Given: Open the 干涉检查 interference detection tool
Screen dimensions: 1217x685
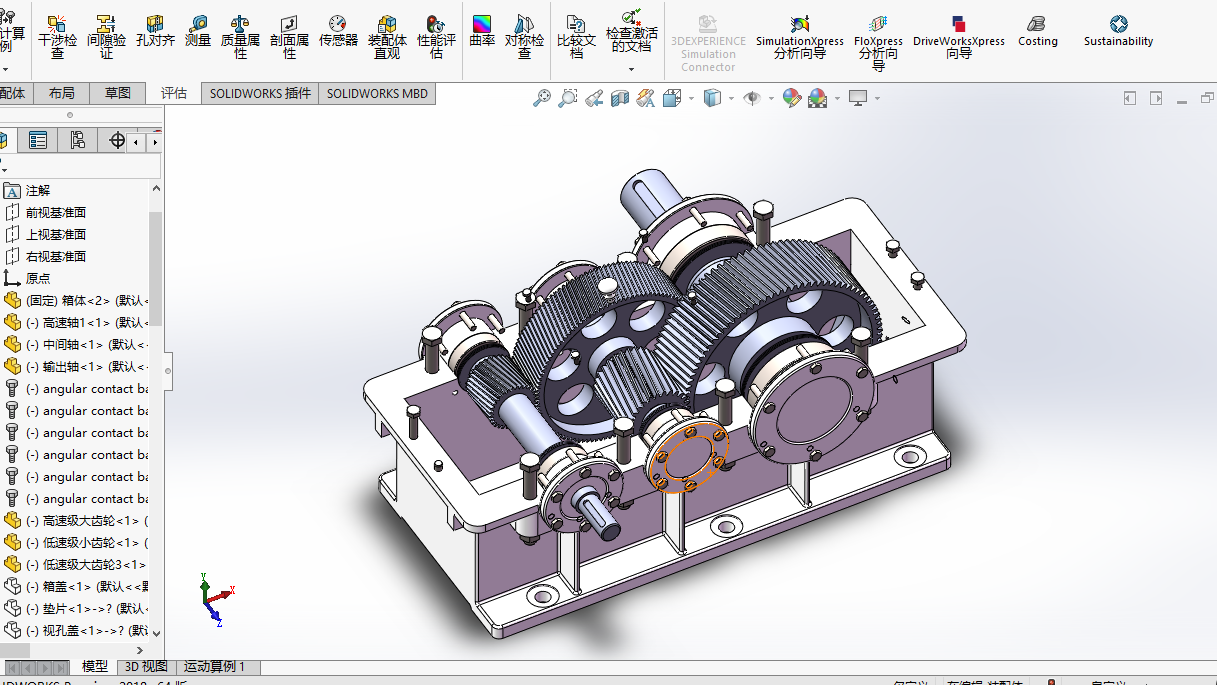Looking at the screenshot, I should point(57,33).
